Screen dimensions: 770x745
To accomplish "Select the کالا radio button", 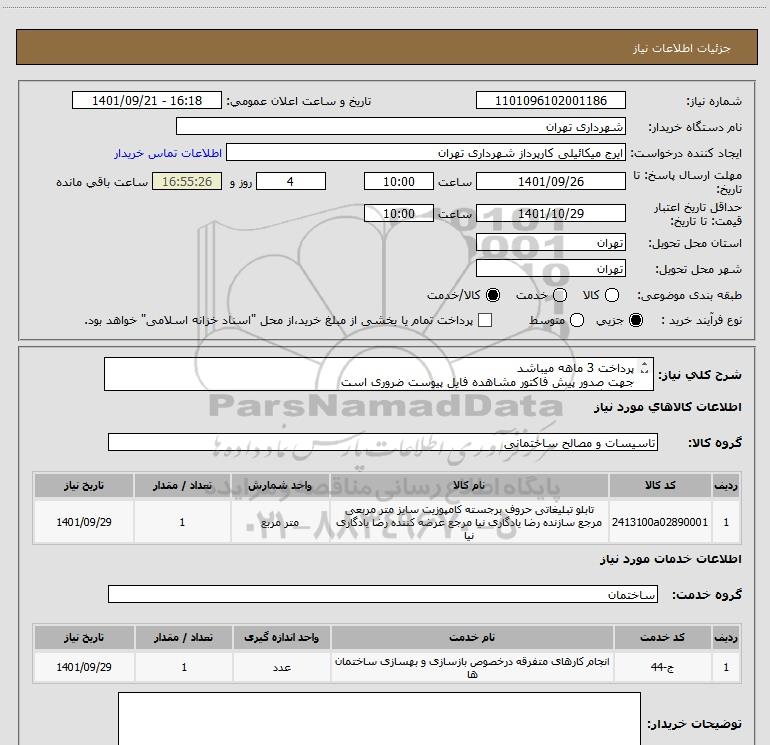I will 611,295.
